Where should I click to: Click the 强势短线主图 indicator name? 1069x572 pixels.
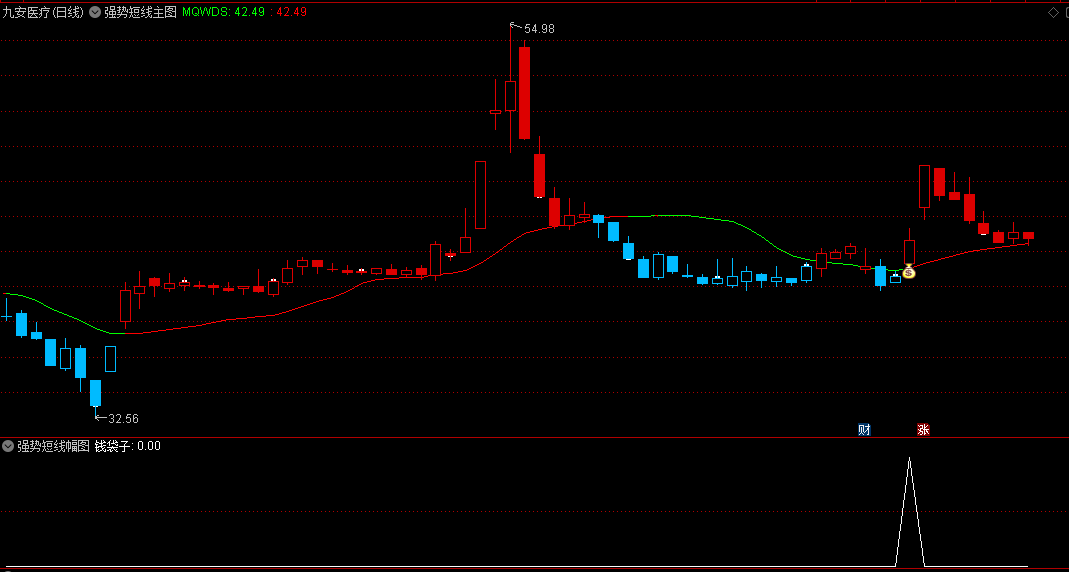[x=140, y=12]
